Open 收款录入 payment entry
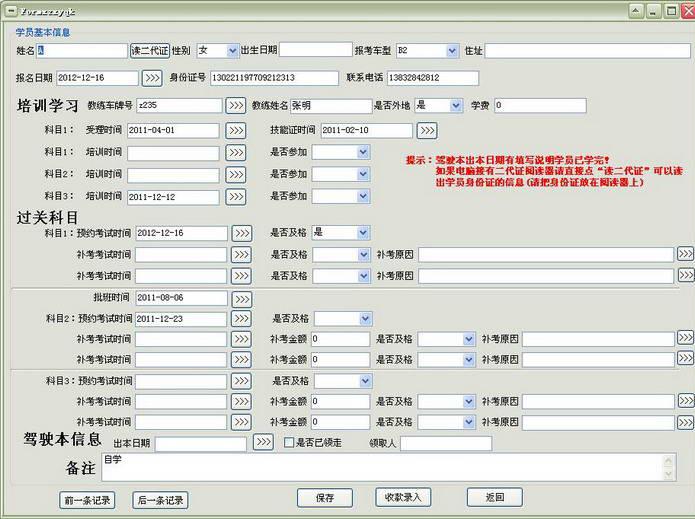The image size is (695, 519). point(403,497)
